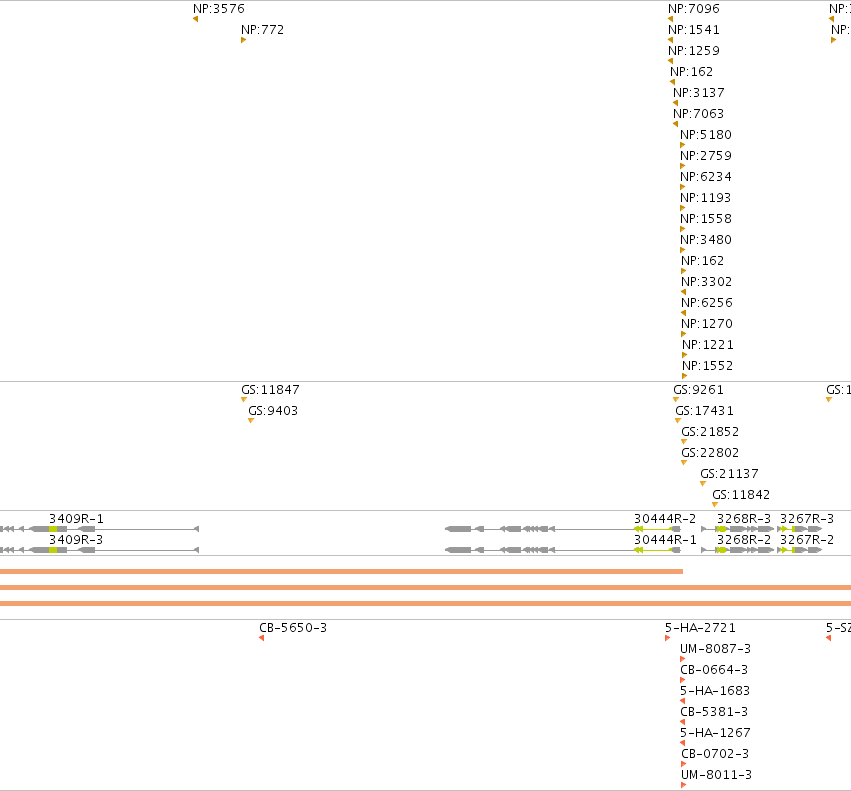Select the CB-0702-3 insertion label
851x791 pixels.
(715, 754)
